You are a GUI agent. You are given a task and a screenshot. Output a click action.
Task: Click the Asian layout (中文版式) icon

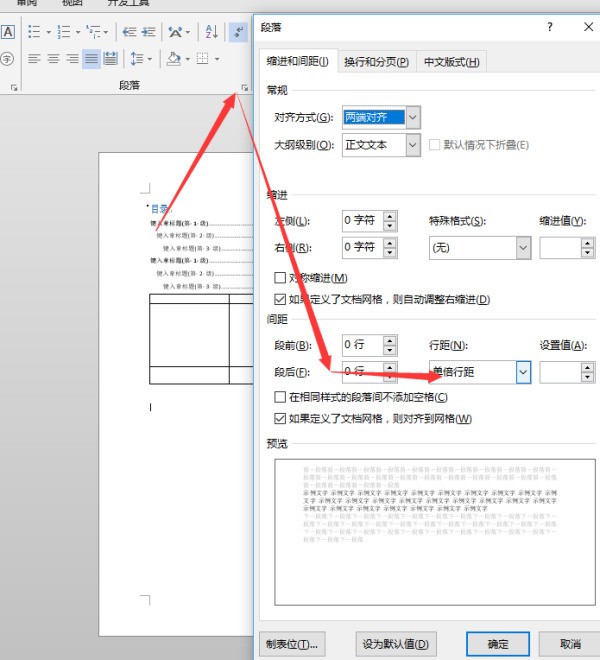176,32
